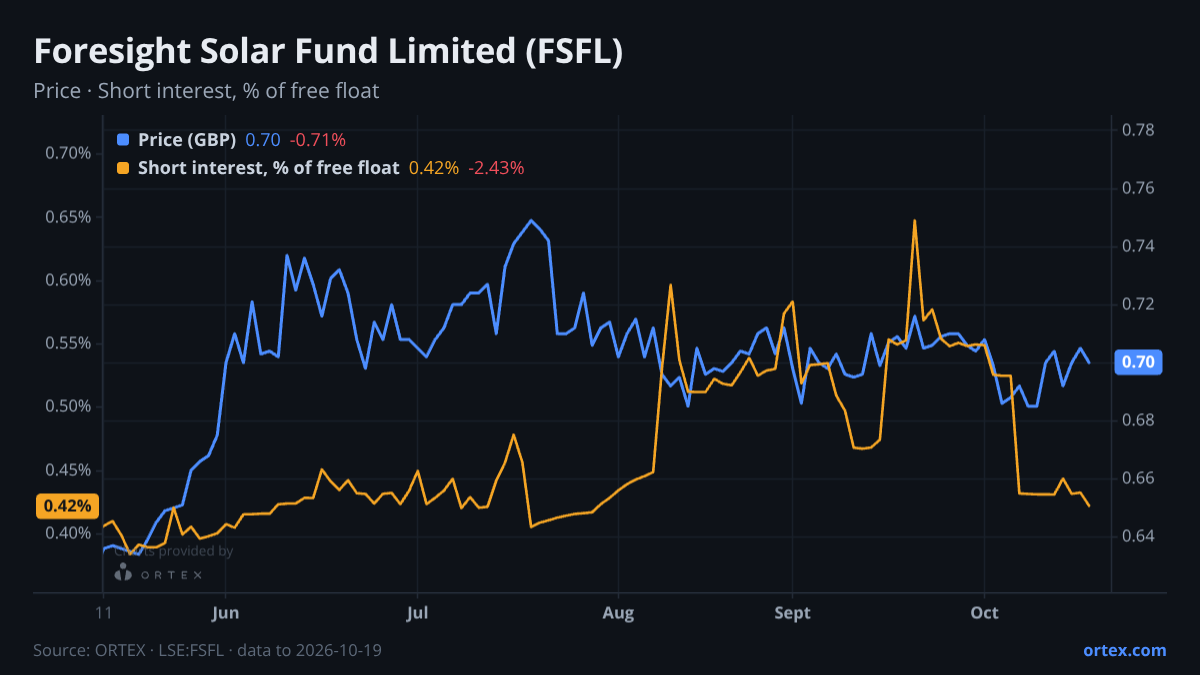Select 'Short interest, % of free float' legend label
The image size is (1200, 675).
tap(268, 168)
